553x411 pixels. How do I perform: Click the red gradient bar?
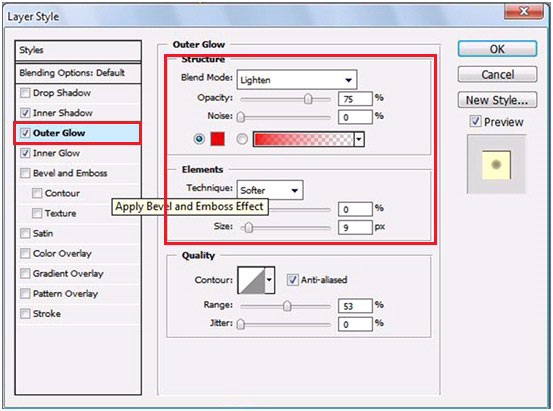pyautogui.click(x=303, y=139)
